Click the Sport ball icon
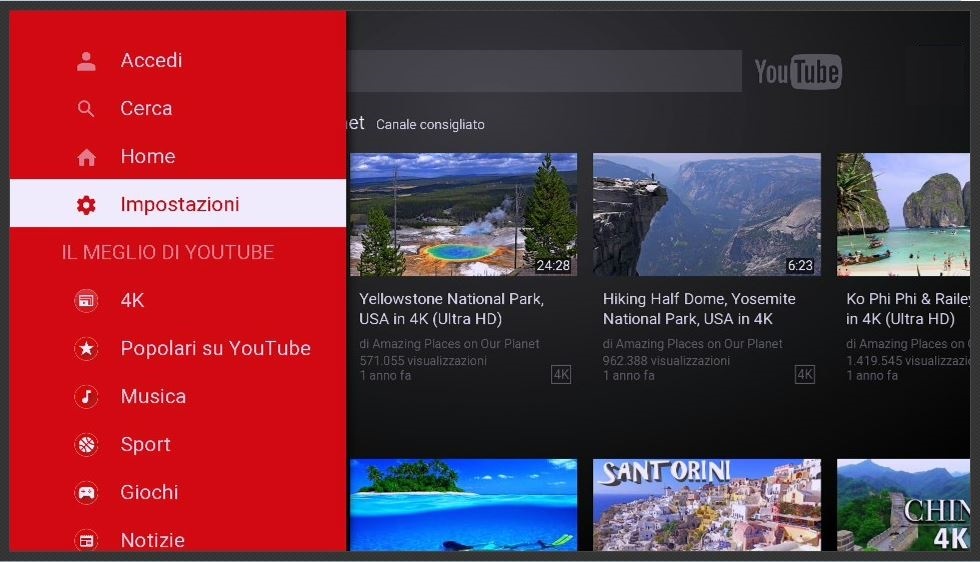Screen dimensions: 980x562 click(x=86, y=444)
